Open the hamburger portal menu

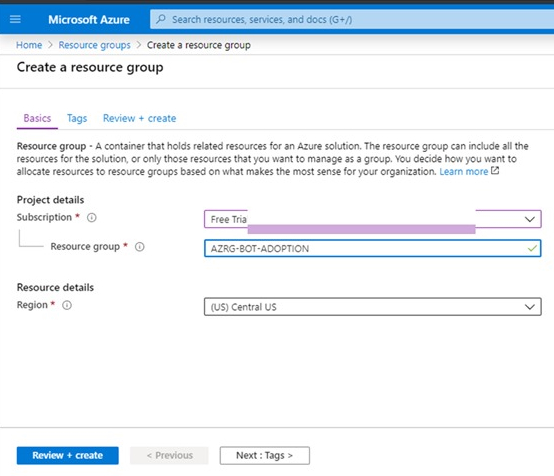15,19
